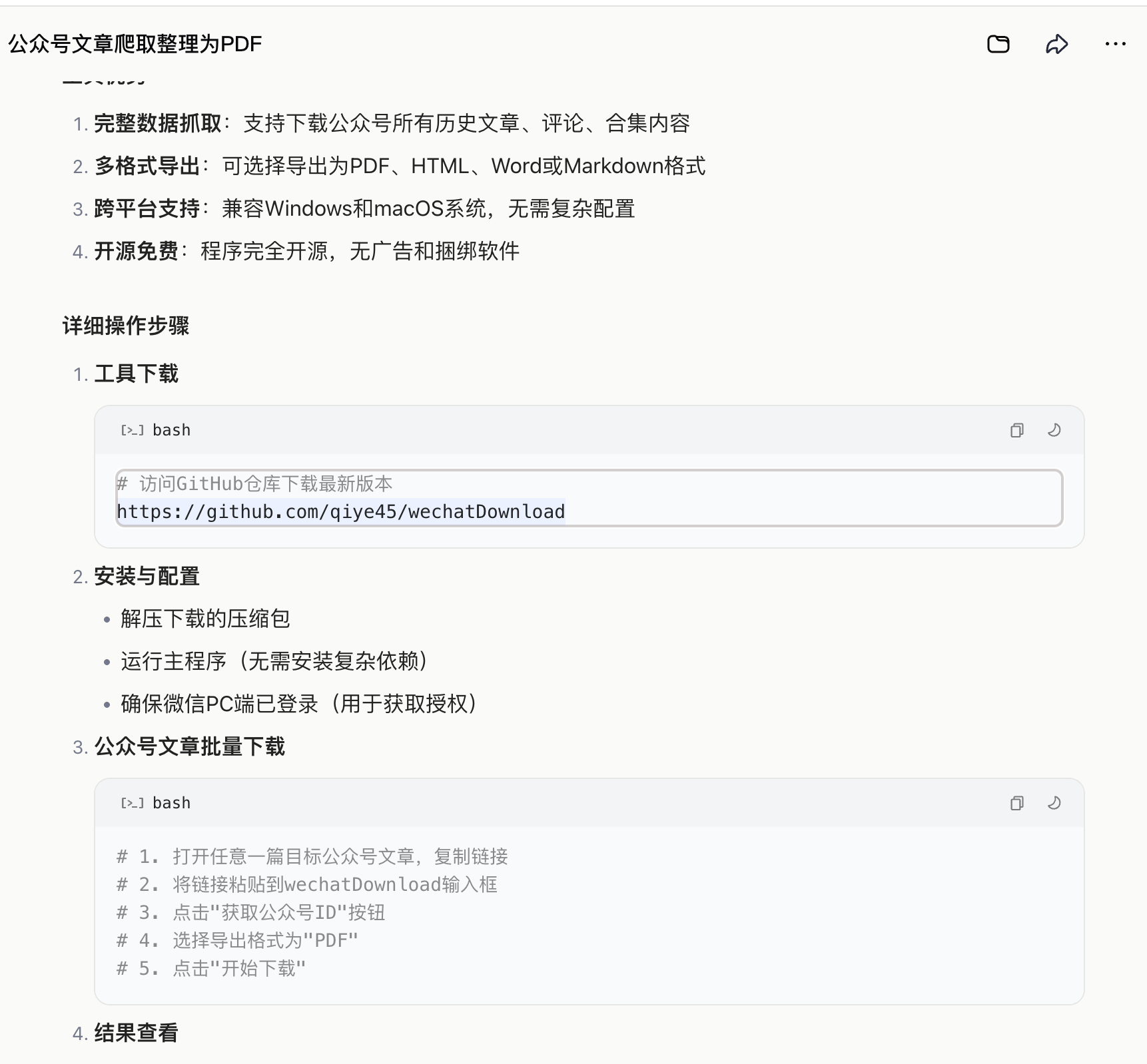Open the three-dot more options menu

point(1115,44)
